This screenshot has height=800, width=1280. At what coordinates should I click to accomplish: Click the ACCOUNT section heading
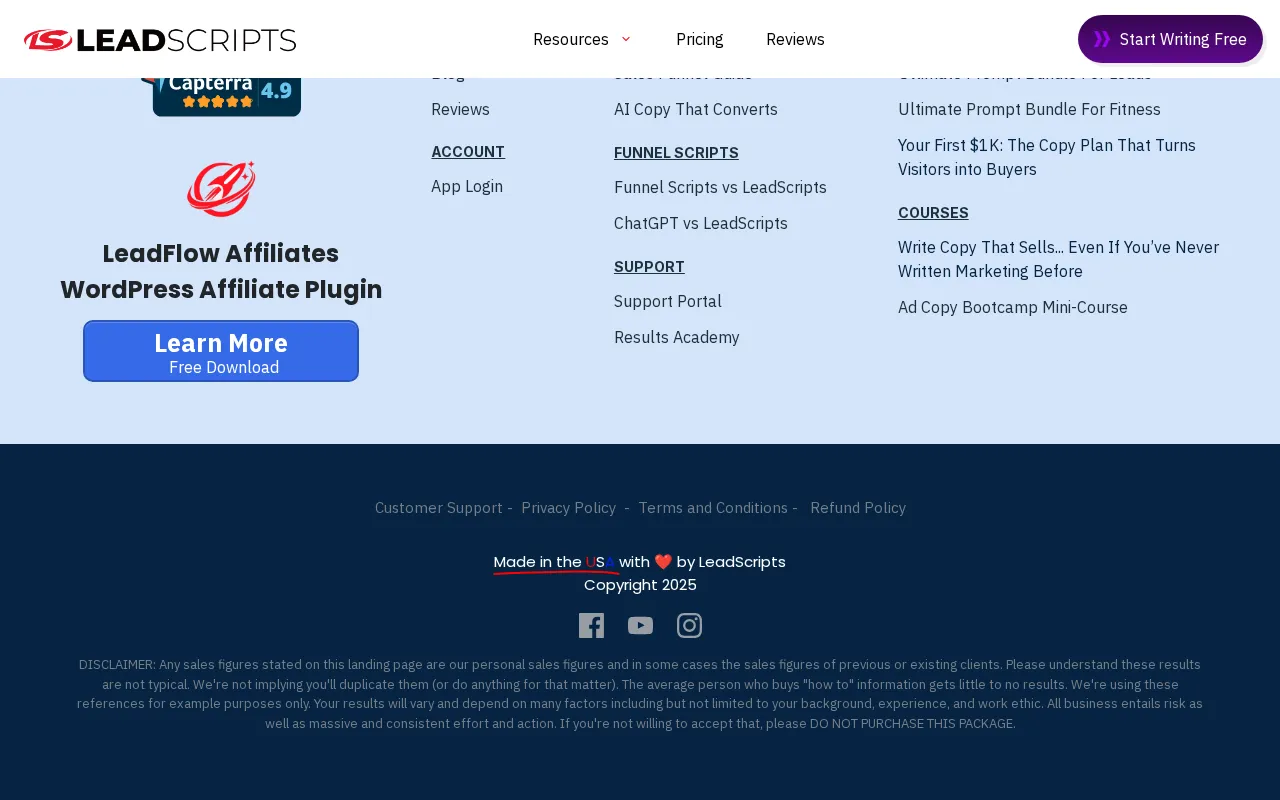click(x=467, y=151)
